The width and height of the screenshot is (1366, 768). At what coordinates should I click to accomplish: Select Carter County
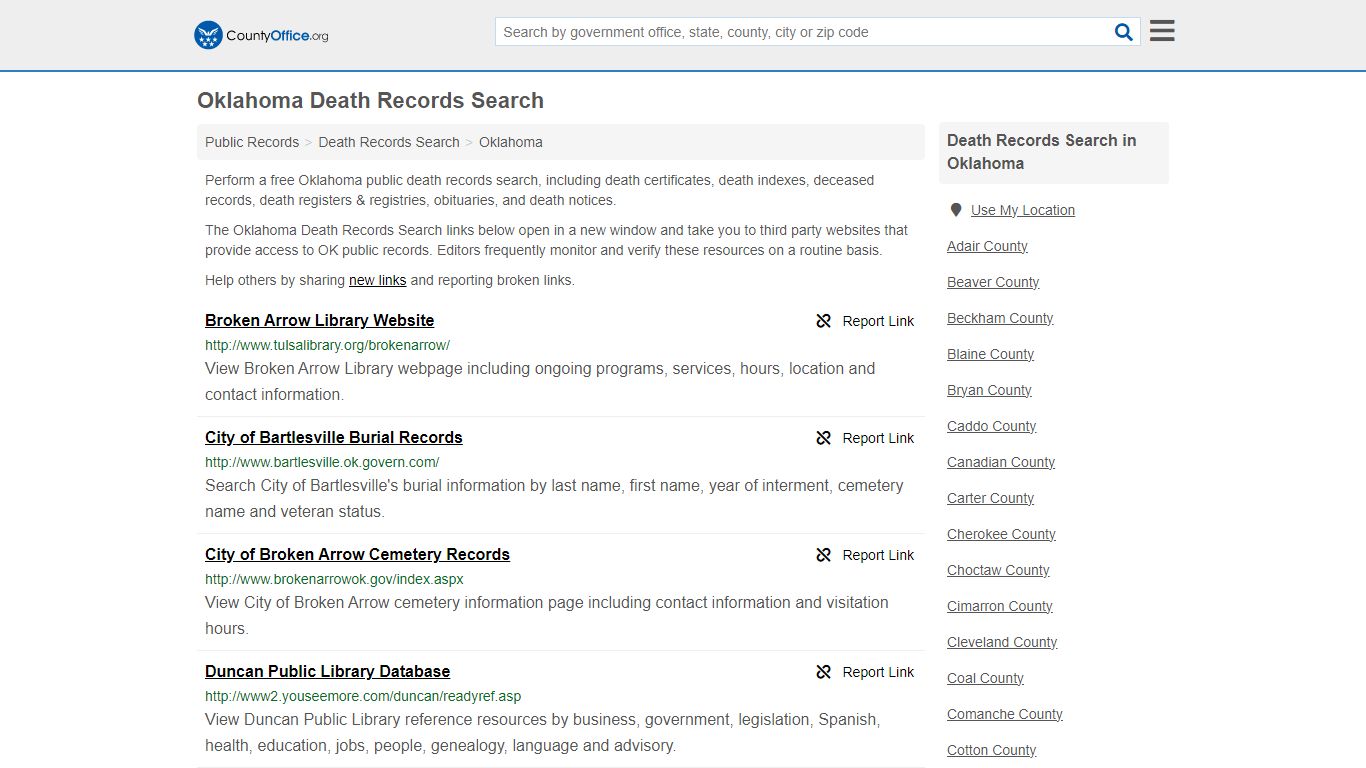pos(990,498)
